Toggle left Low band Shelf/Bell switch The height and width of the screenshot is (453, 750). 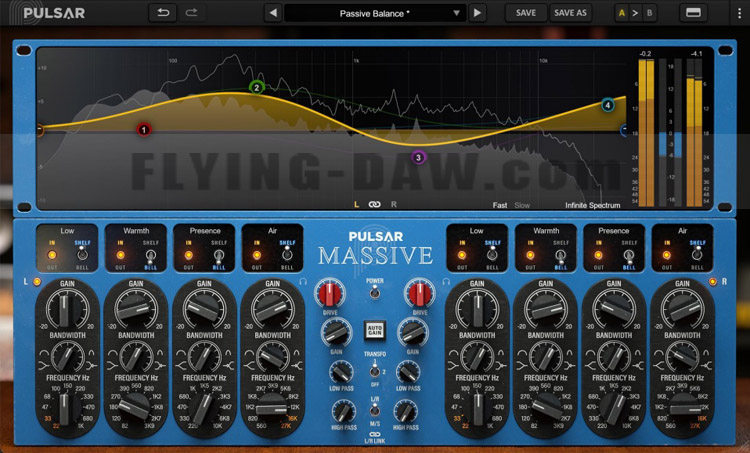click(x=82, y=254)
